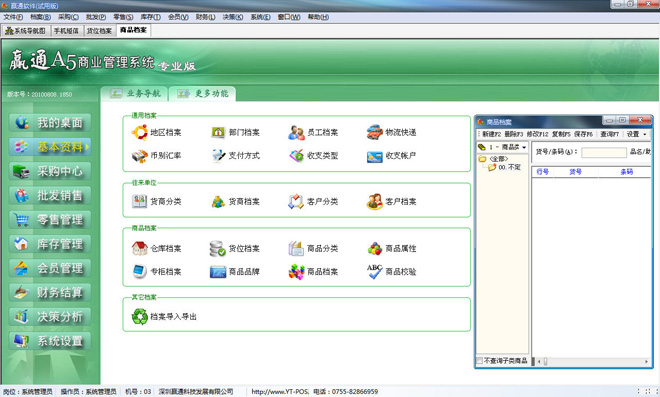Image resolution: width=660 pixels, height=397 pixels.
Task: Expand the 商品类 category dropdown
Action: (x=524, y=147)
